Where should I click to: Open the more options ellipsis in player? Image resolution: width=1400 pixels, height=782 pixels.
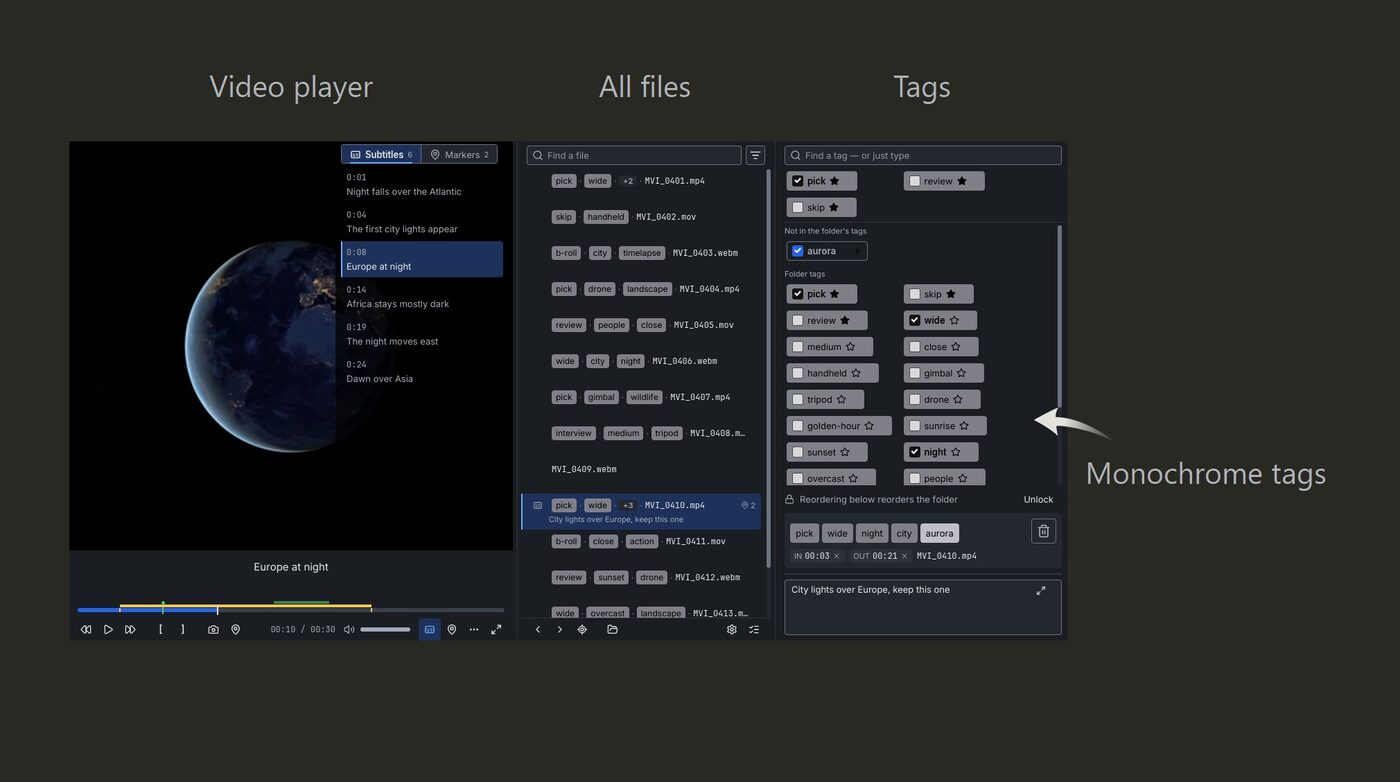tap(474, 630)
